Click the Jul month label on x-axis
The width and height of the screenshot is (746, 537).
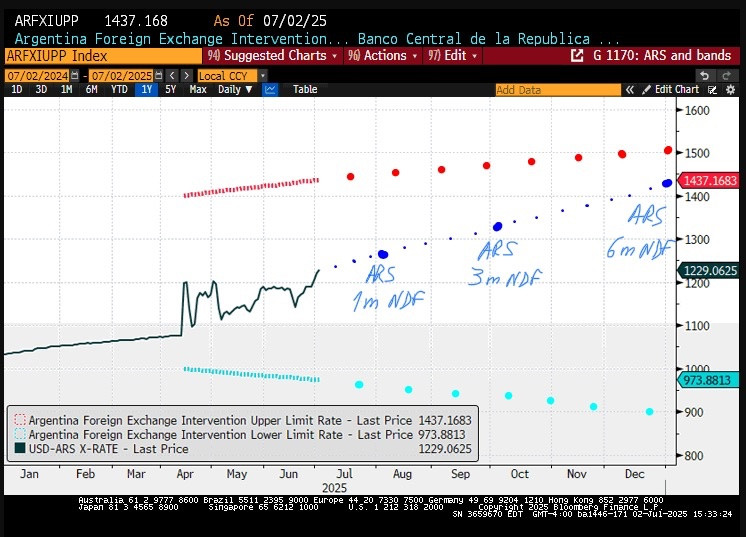[344, 474]
